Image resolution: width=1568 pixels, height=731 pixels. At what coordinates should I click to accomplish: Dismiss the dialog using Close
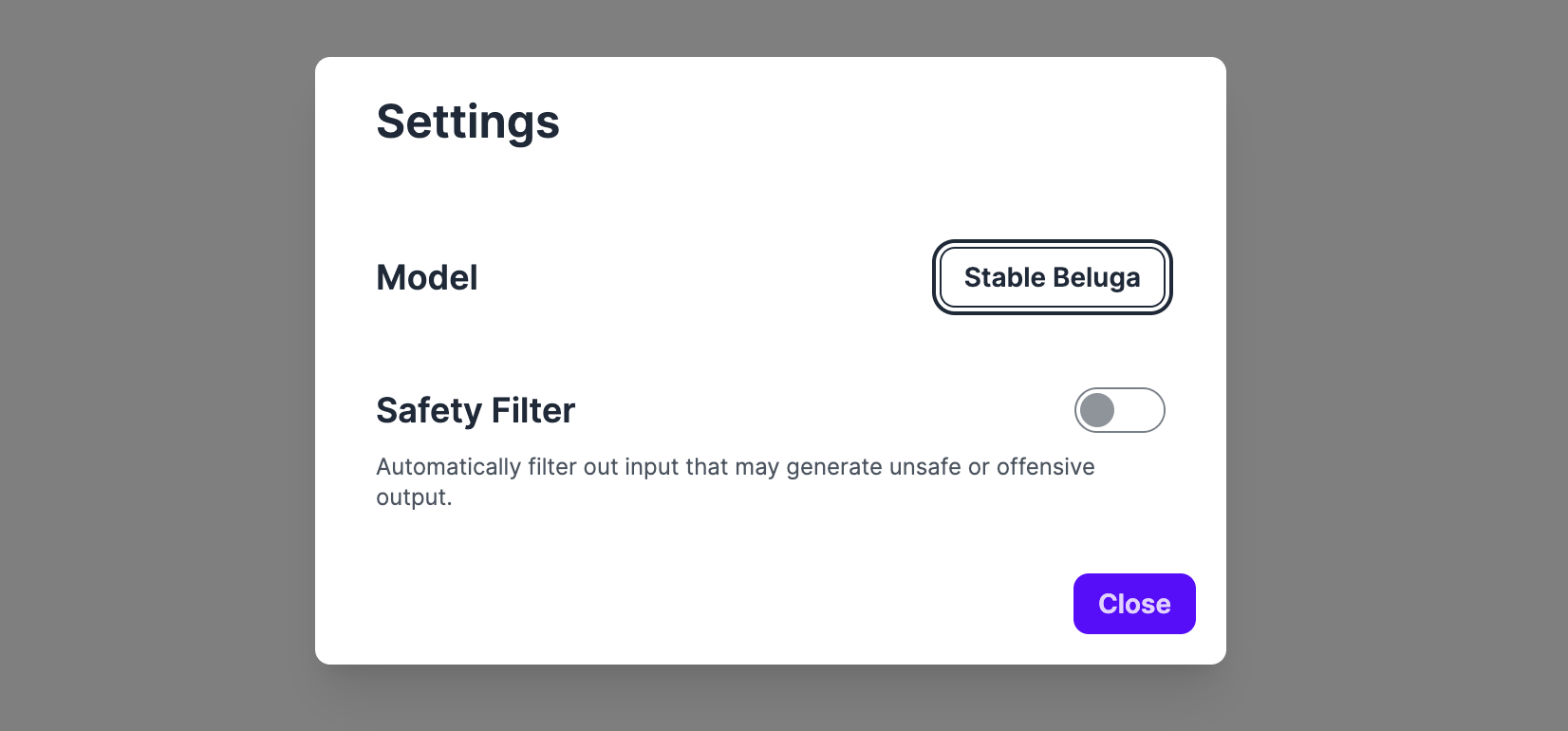coord(1134,604)
